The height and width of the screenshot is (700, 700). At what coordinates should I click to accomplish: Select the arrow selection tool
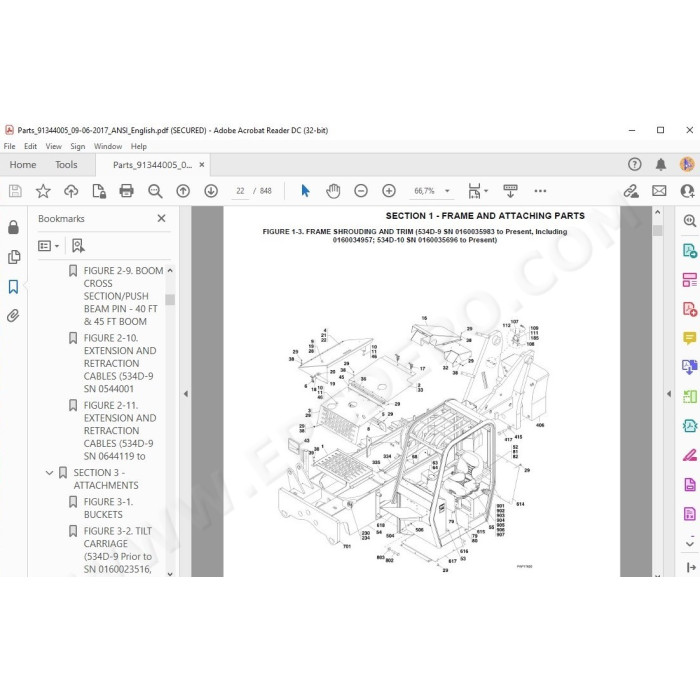(305, 191)
